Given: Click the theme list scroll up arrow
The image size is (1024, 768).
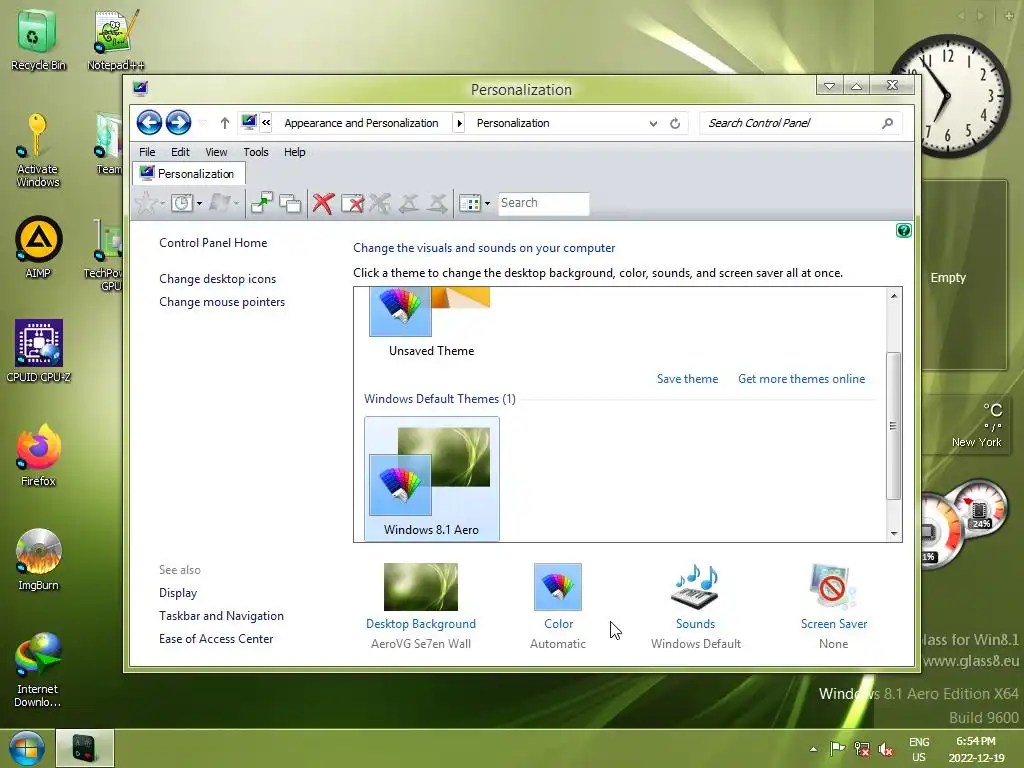Looking at the screenshot, I should 894,296.
